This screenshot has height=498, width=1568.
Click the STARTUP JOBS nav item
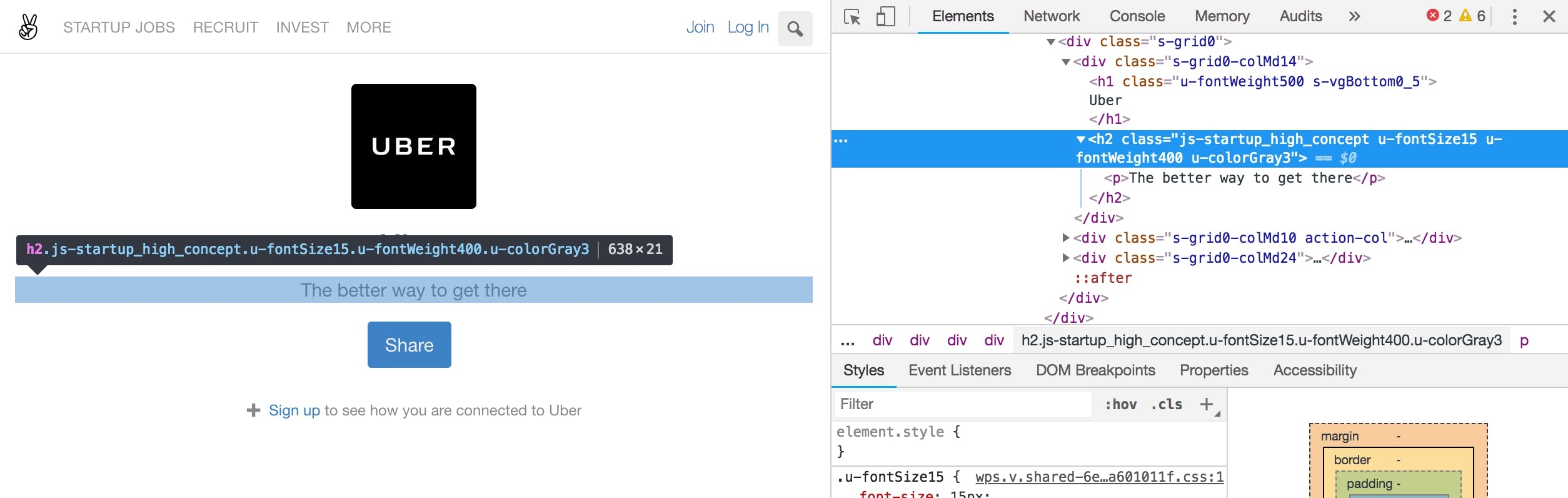tap(119, 28)
